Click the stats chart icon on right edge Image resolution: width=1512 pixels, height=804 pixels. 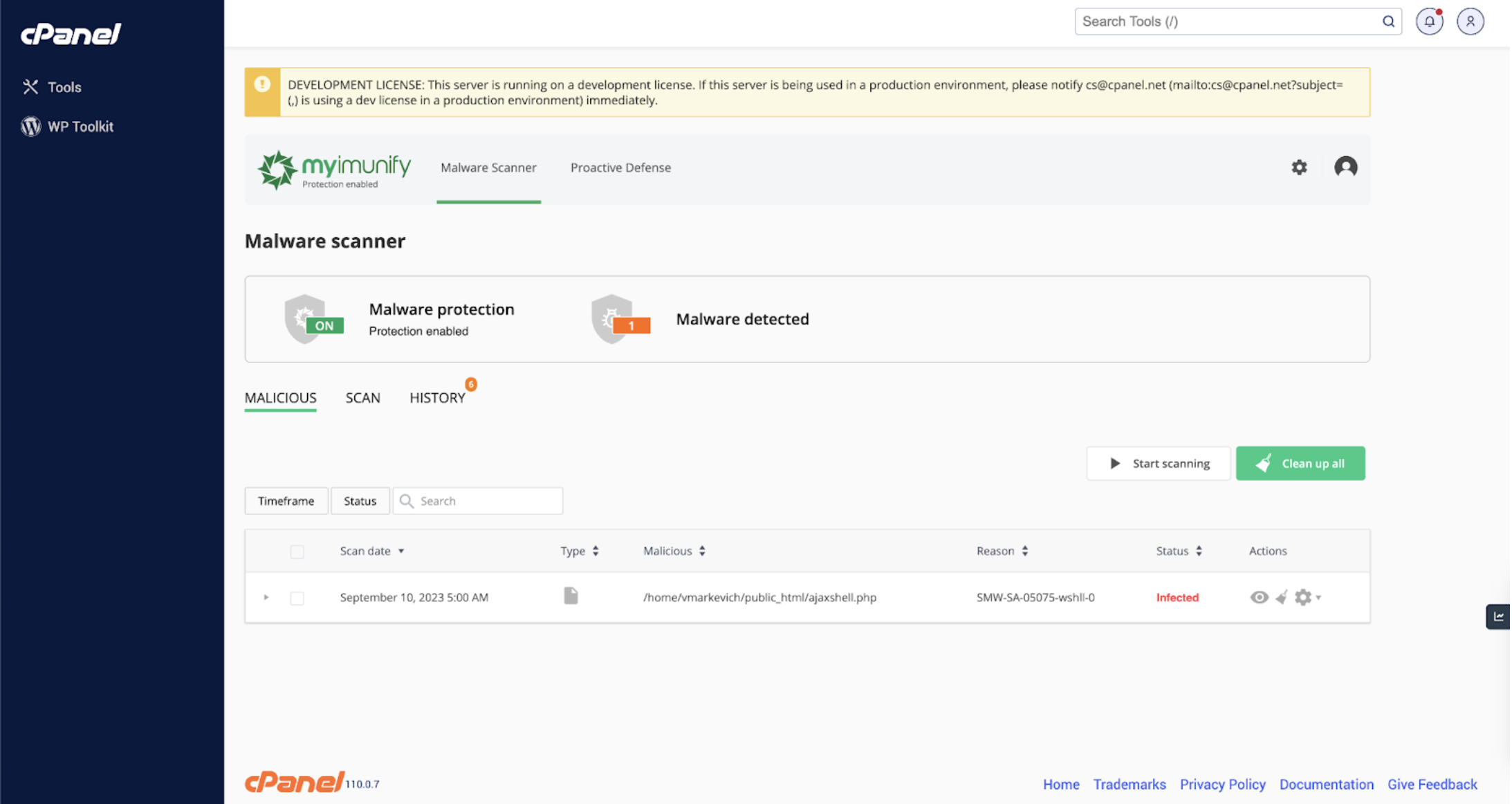[x=1498, y=616]
